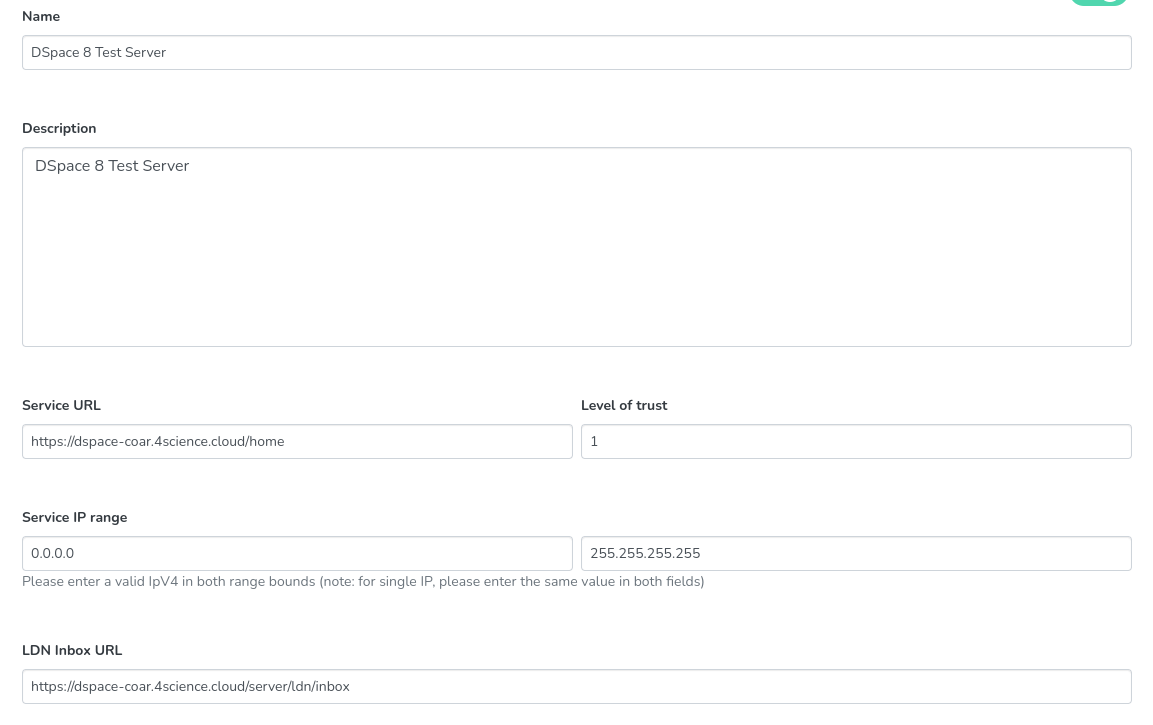The width and height of the screenshot is (1153, 725).
Task: Click the "LDN Inbox URL" label
Action: (x=72, y=651)
